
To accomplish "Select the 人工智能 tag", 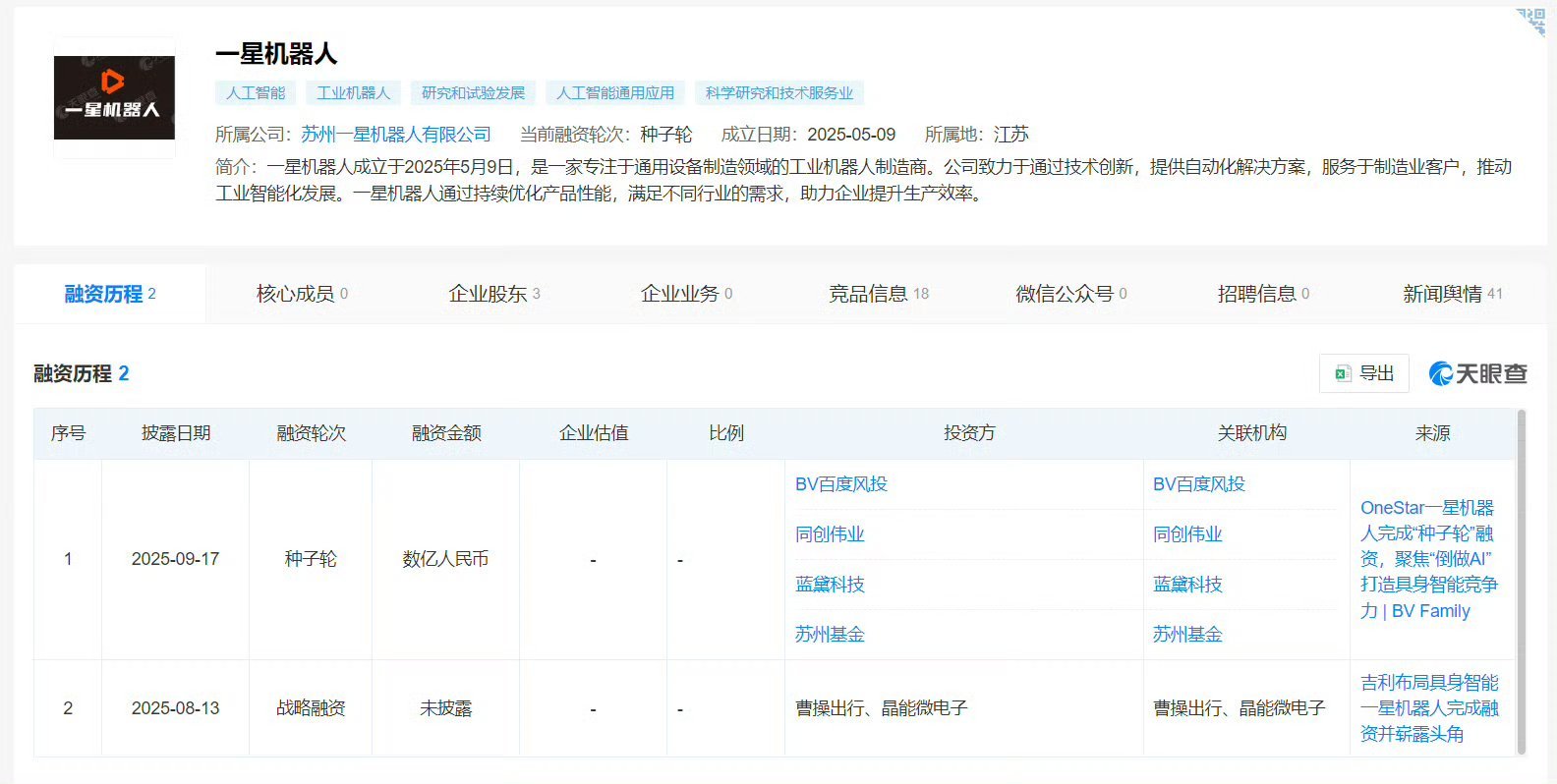I will (256, 93).
